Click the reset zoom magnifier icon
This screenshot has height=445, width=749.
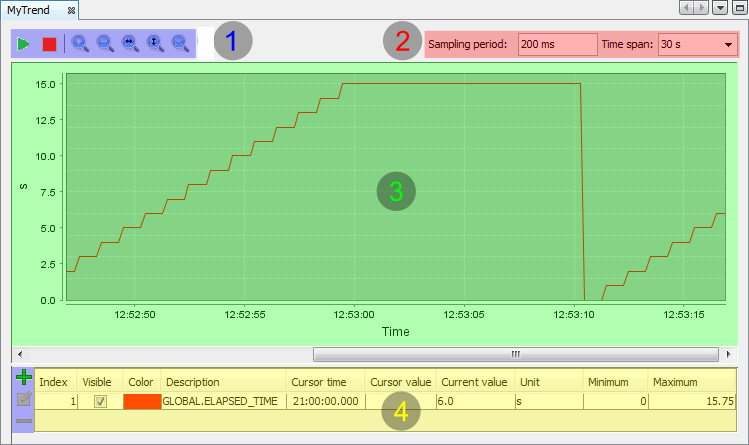180,43
